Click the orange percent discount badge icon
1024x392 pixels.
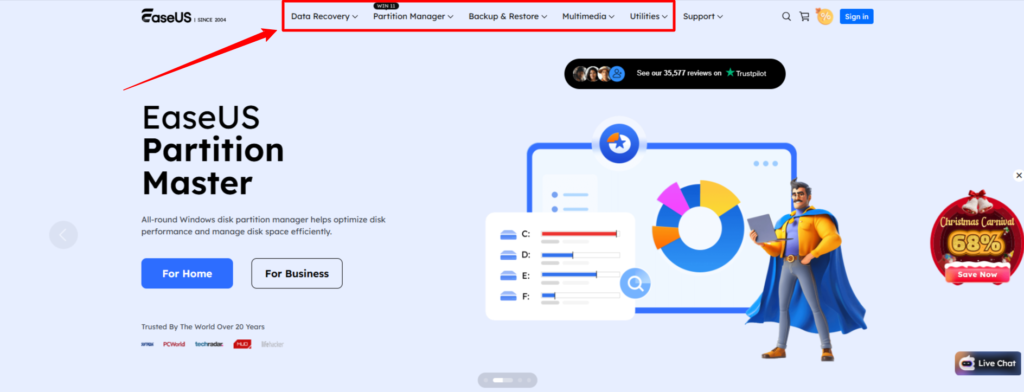click(825, 16)
